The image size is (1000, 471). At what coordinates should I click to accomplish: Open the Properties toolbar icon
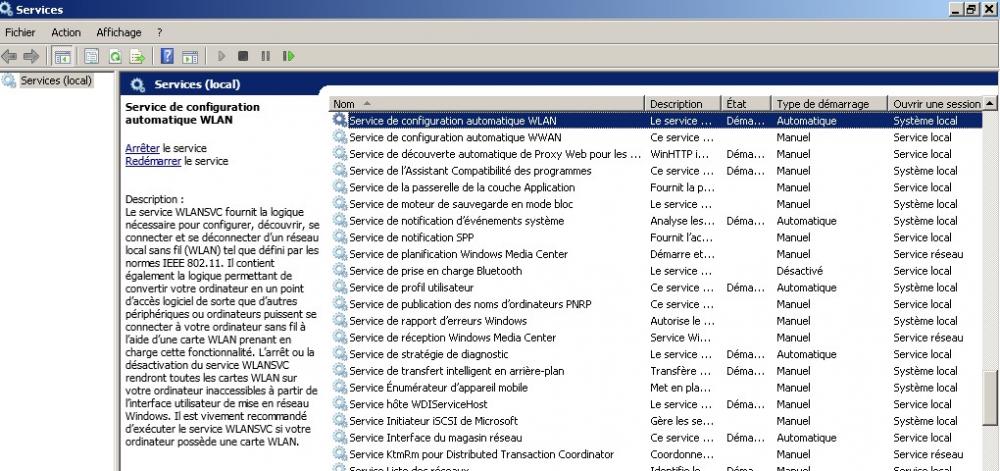point(91,56)
